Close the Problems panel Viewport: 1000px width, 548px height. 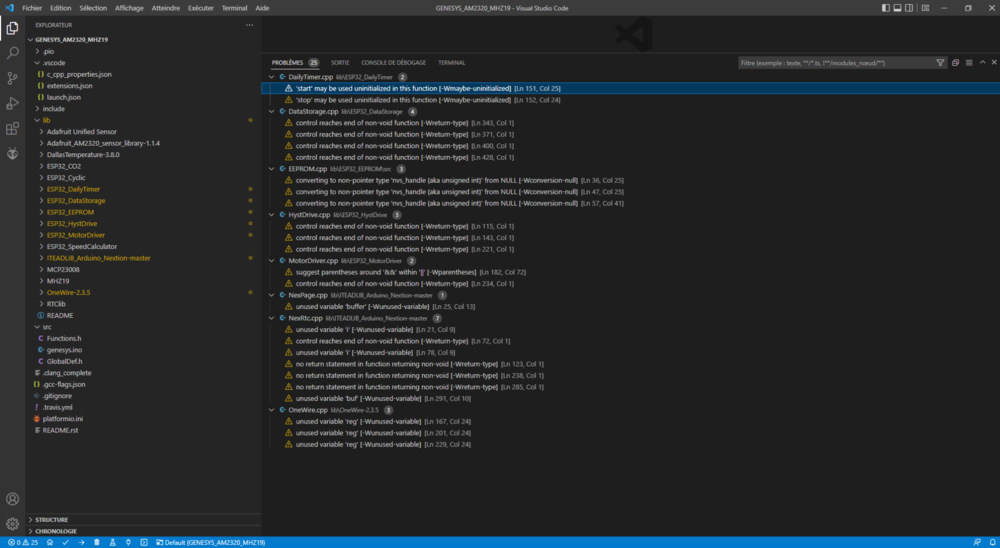coord(994,63)
